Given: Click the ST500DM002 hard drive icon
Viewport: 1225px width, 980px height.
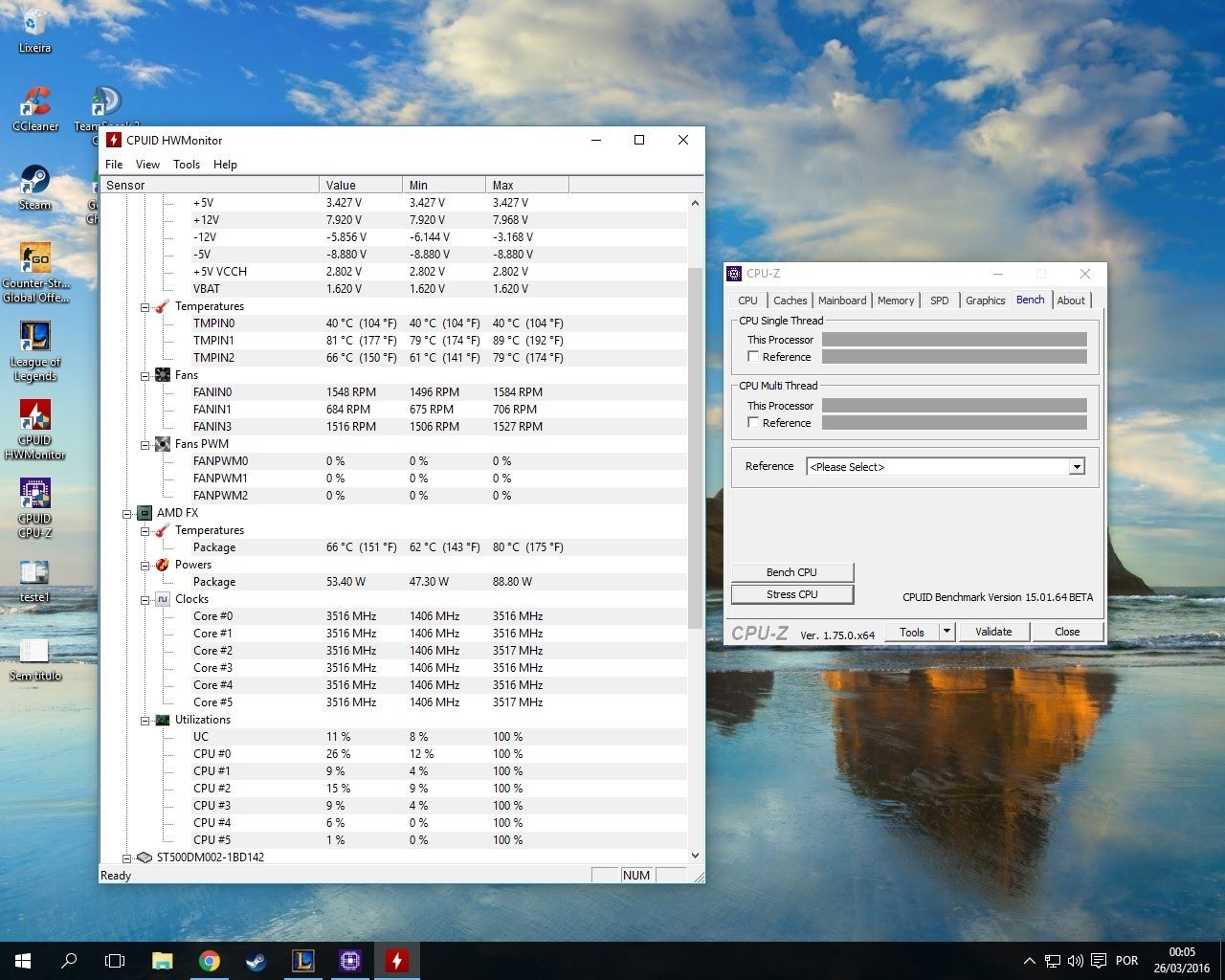Looking at the screenshot, I should point(145,857).
